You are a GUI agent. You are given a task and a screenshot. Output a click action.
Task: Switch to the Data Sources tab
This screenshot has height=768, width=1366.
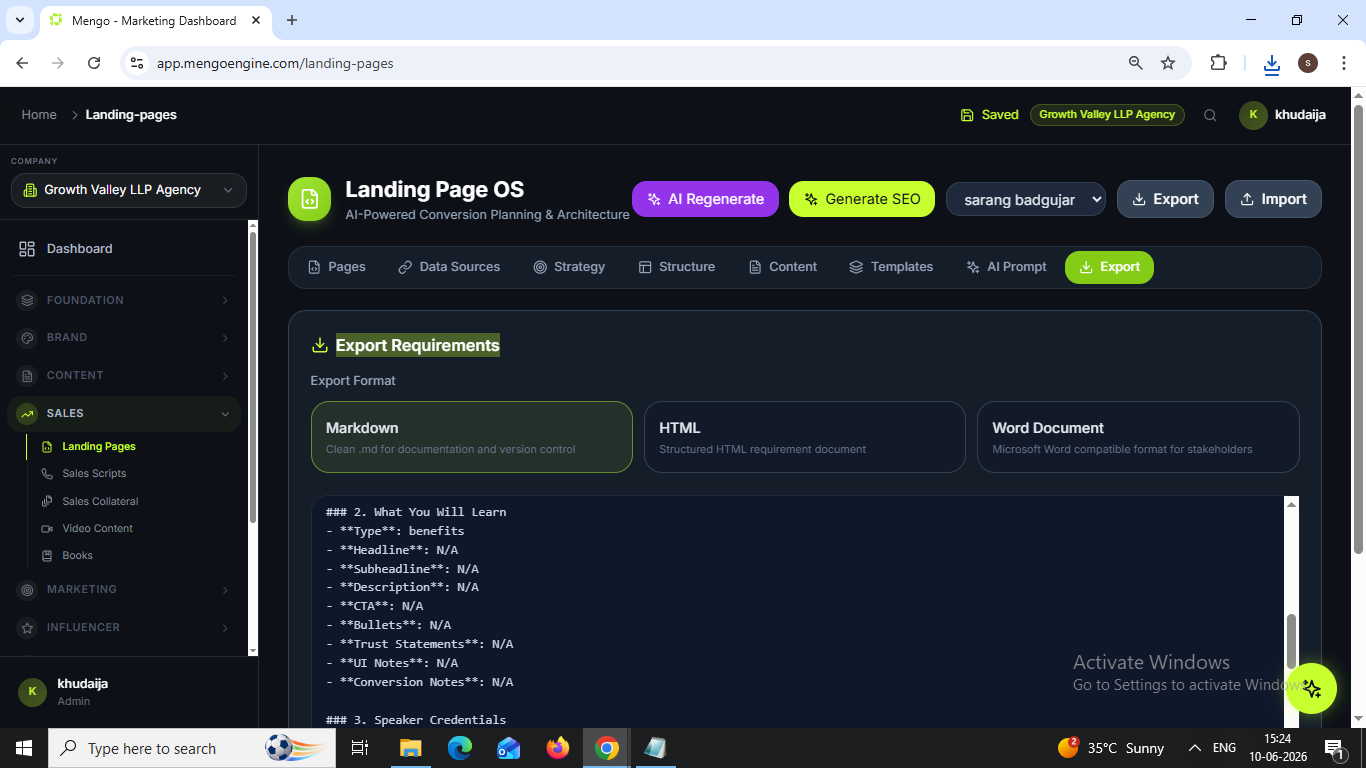click(x=449, y=267)
